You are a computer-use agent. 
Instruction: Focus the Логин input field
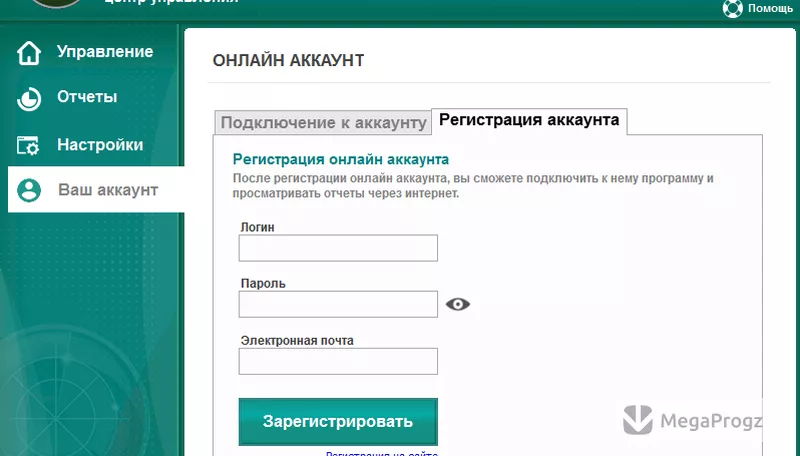[x=338, y=248]
